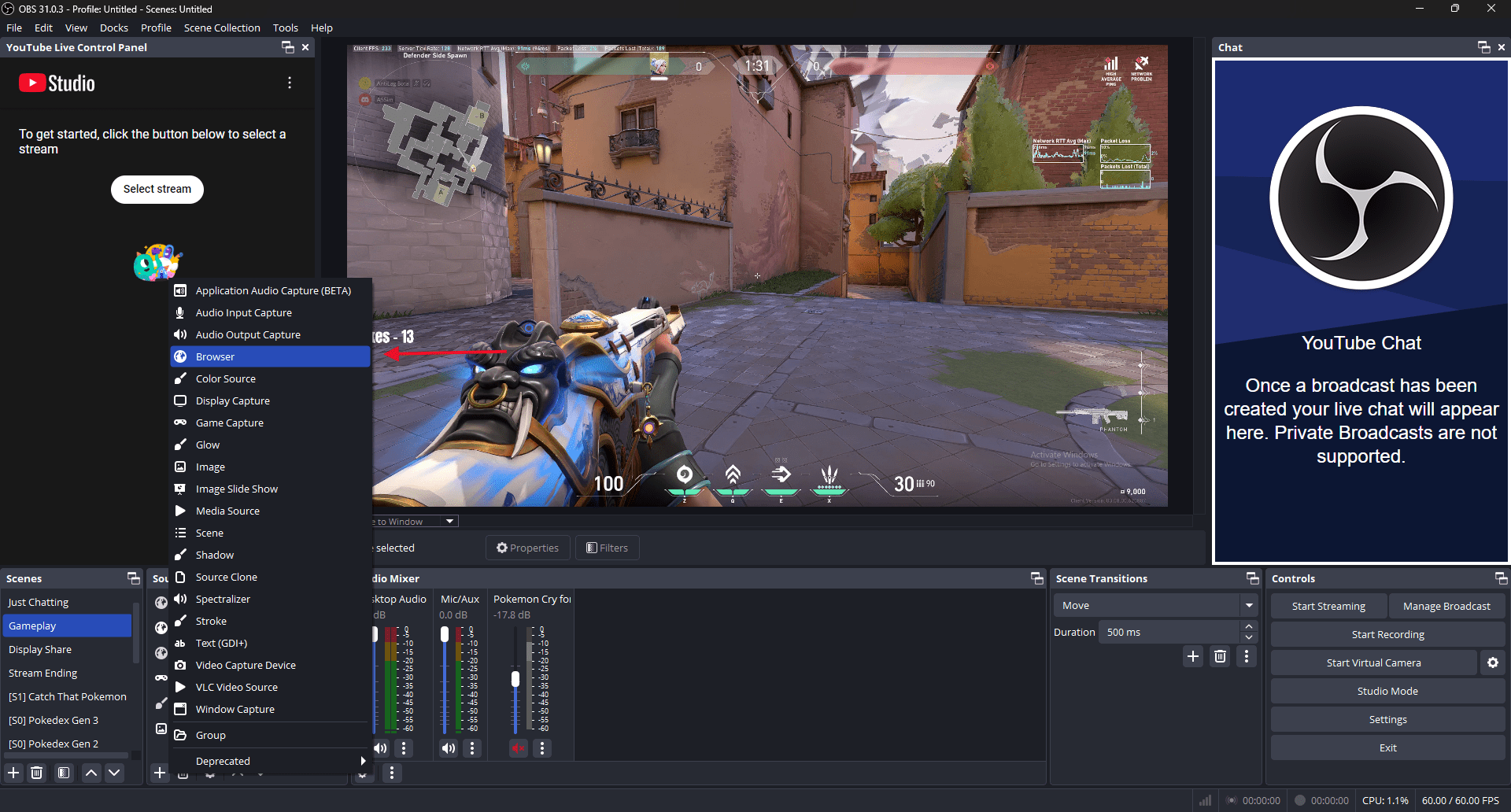Open the Scene Transitions pop-out icon
Screen dimensions: 1511x812
point(1252,578)
